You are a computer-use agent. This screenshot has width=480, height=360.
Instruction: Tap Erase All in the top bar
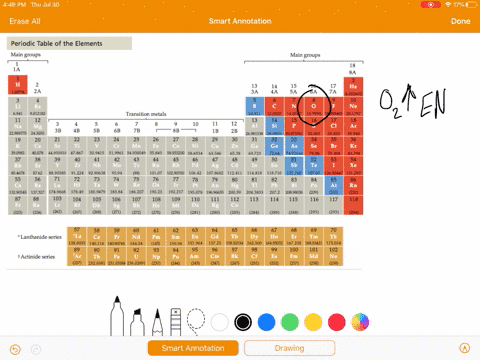(x=25, y=21)
